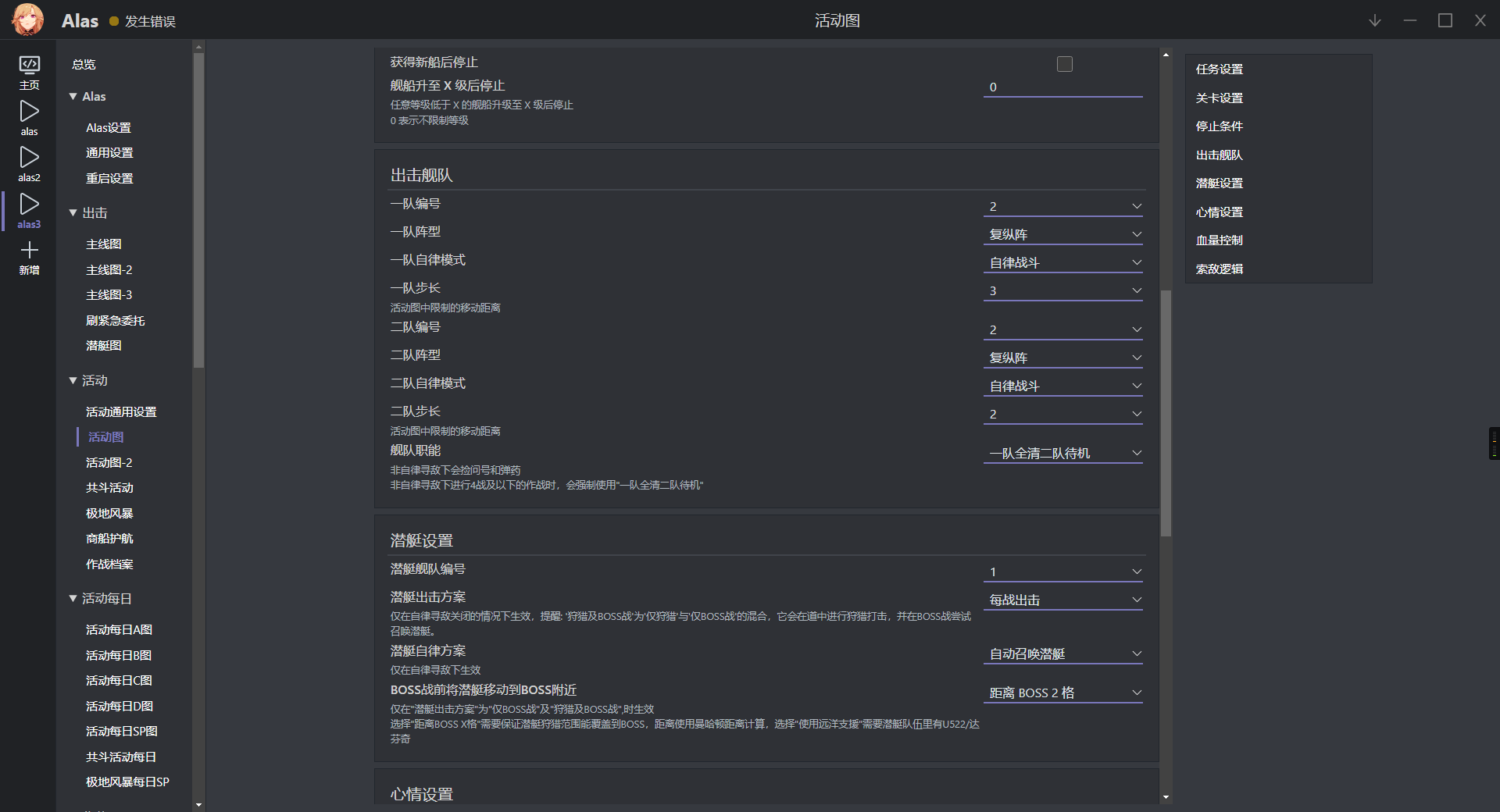1500x812 pixels.
Task: Open 活动每日A图 menu item
Action: tap(119, 629)
